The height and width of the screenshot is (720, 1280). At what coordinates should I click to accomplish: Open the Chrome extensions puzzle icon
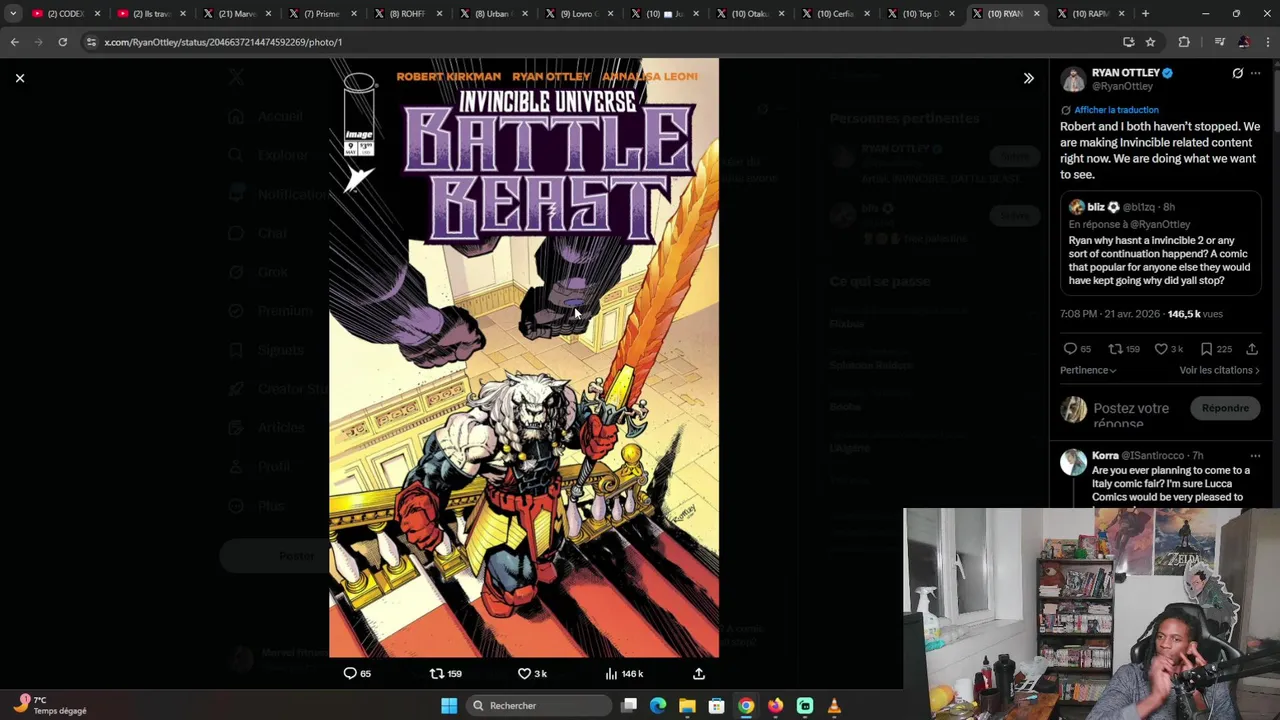[1184, 42]
